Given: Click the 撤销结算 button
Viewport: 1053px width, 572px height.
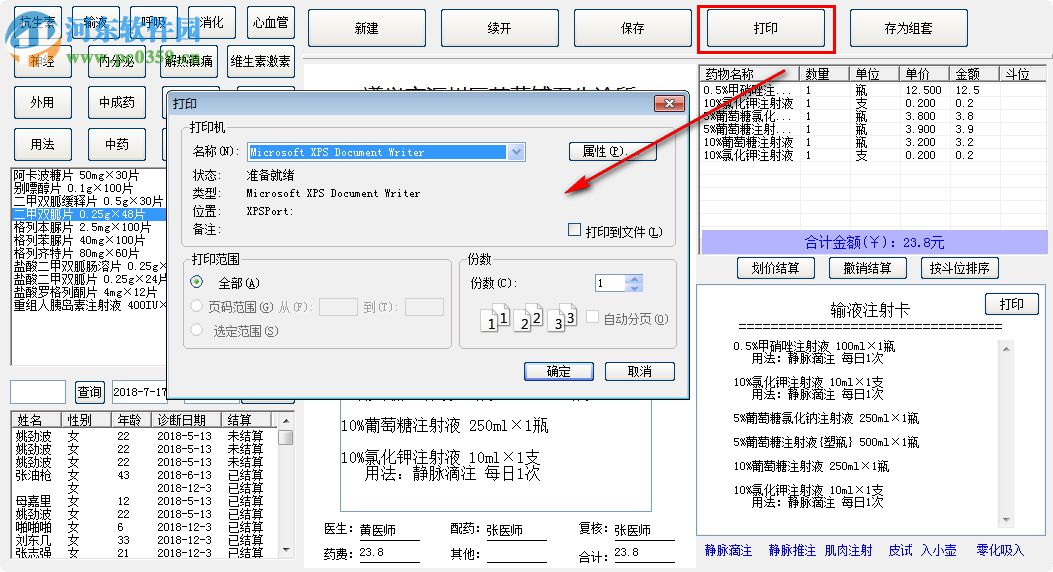Looking at the screenshot, I should (868, 268).
